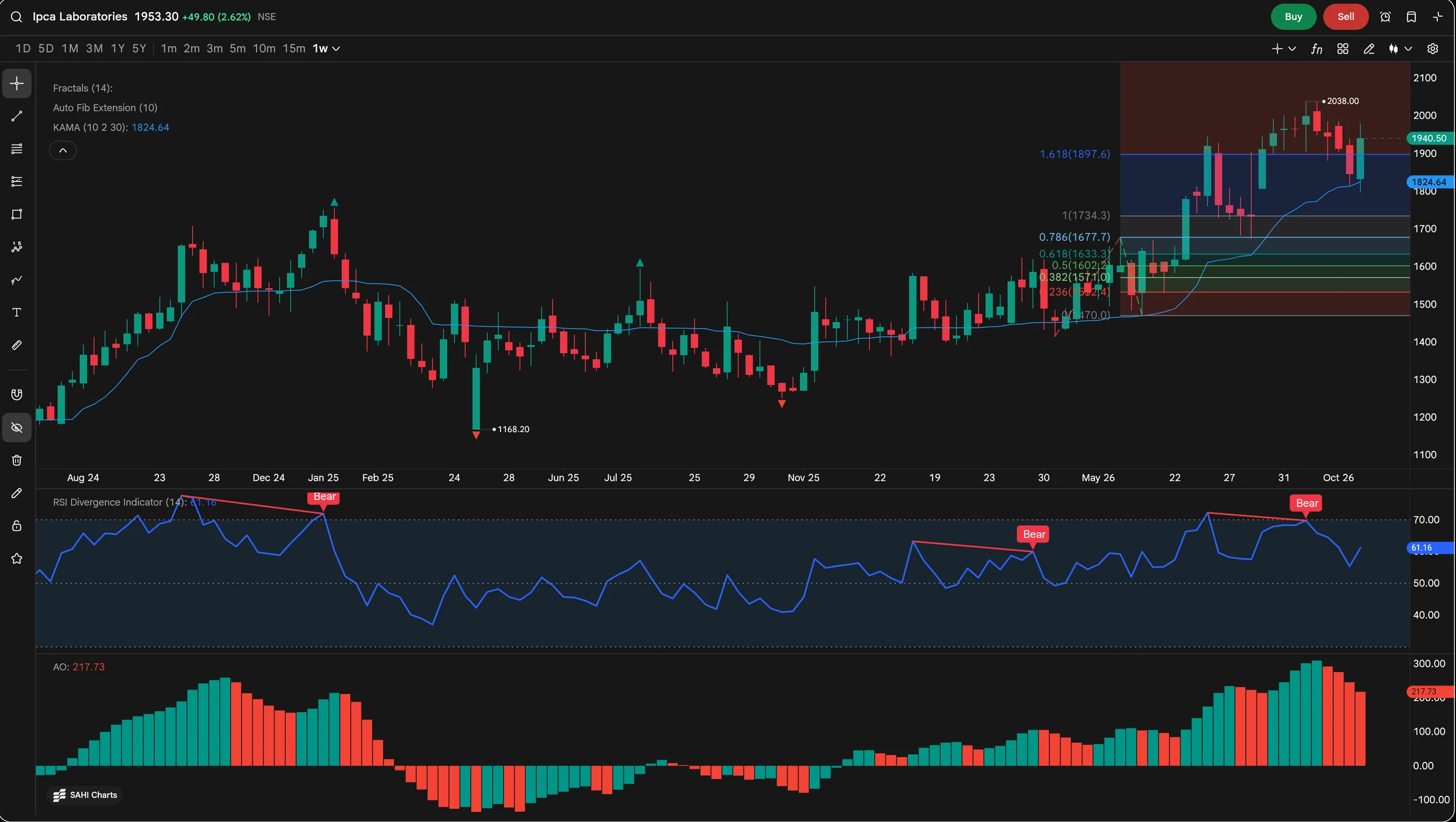Click the 1824.64 KAMA price tag

tap(1429, 182)
